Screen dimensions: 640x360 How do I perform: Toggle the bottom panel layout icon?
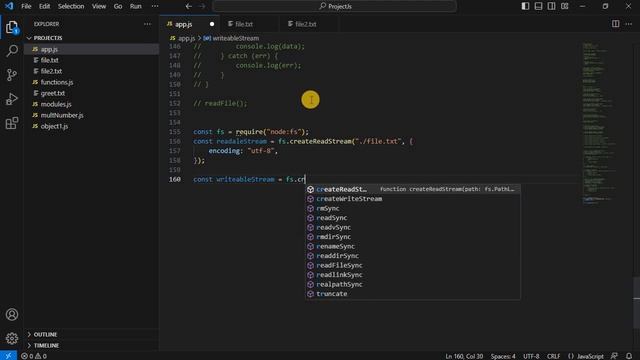pyautogui.click(x=538, y=6)
